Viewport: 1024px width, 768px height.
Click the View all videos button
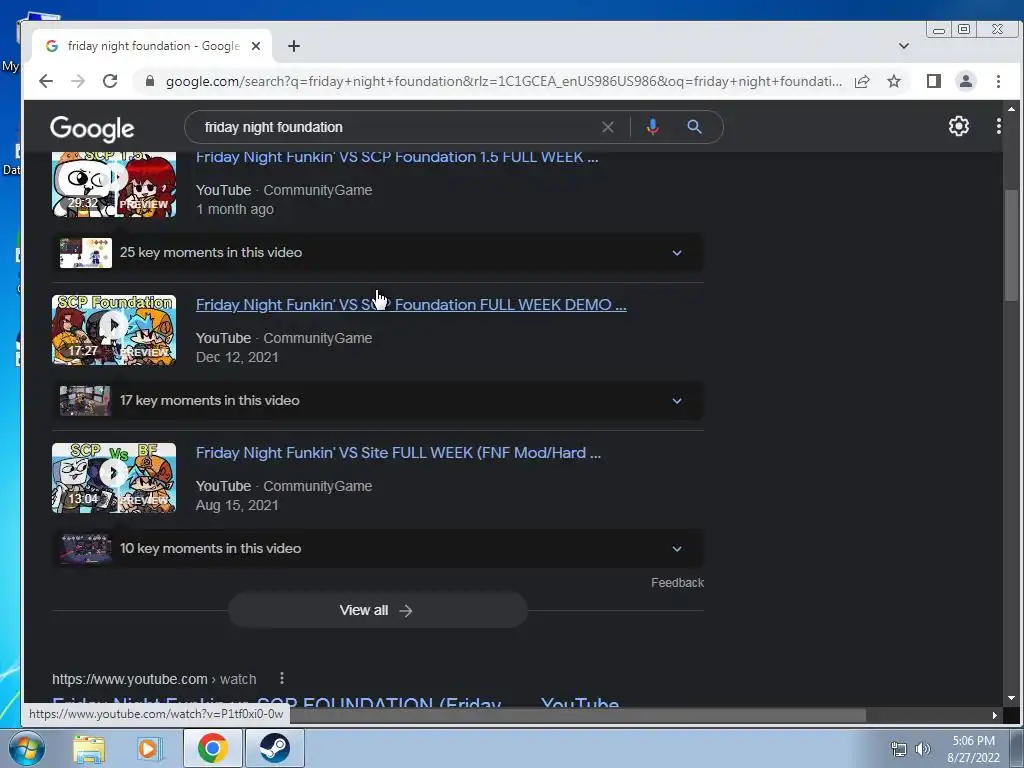(377, 610)
